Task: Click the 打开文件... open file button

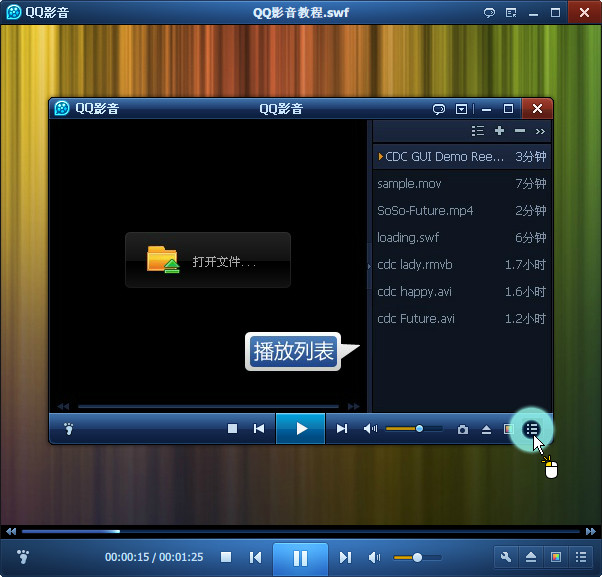Action: pyautogui.click(x=208, y=260)
